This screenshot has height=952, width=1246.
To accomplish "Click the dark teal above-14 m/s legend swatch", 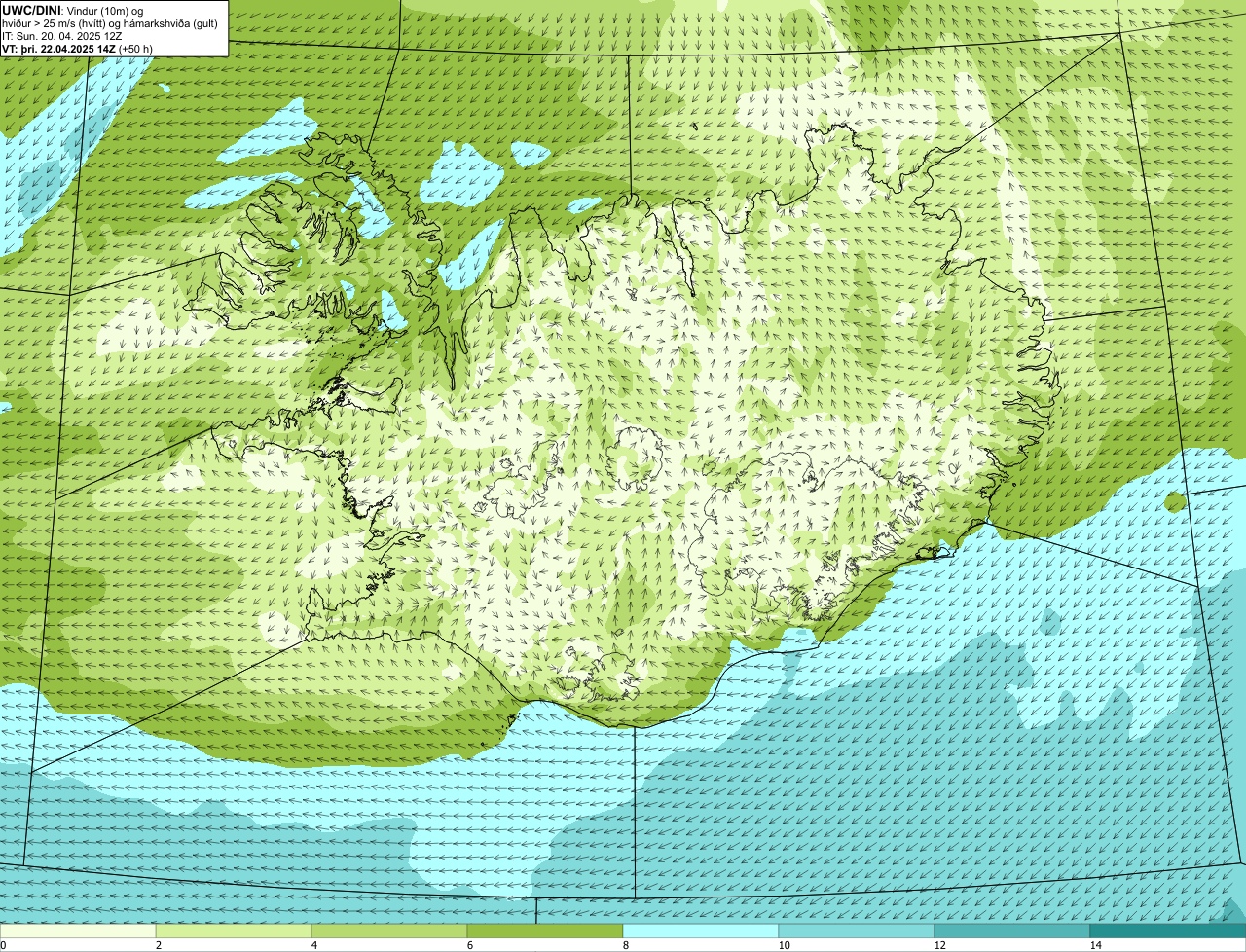I will coord(1168,931).
